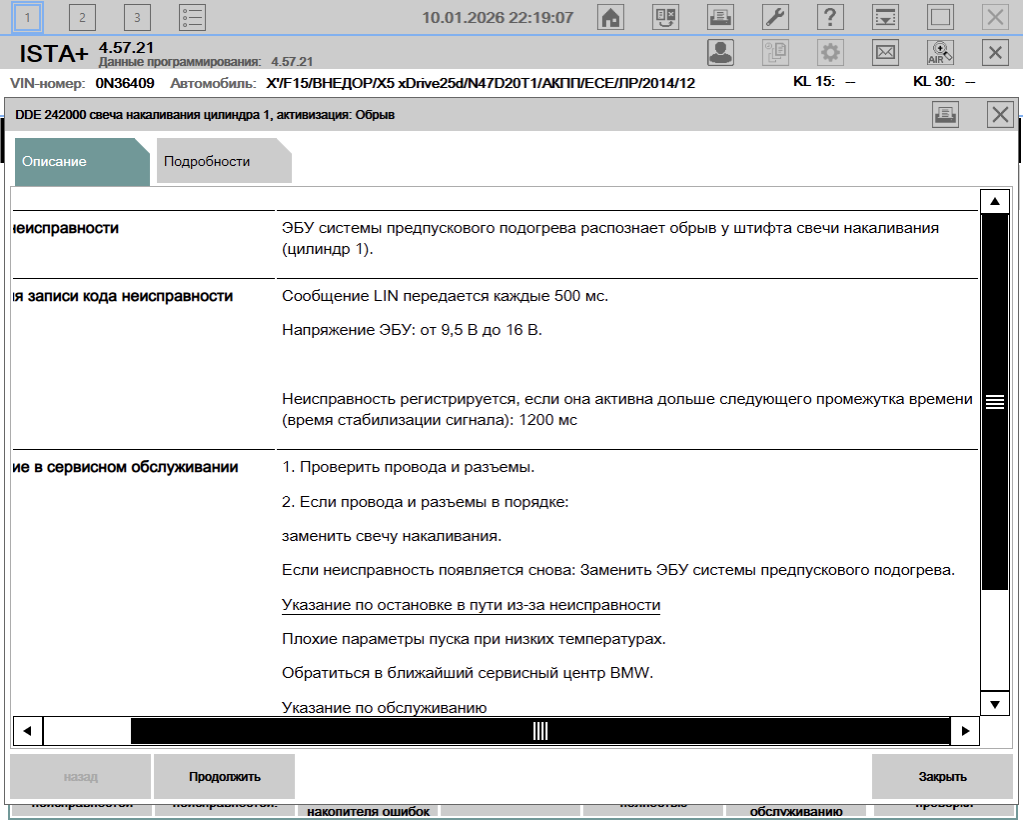
Task: Click the home icon in top toolbar
Action: (x=610, y=17)
